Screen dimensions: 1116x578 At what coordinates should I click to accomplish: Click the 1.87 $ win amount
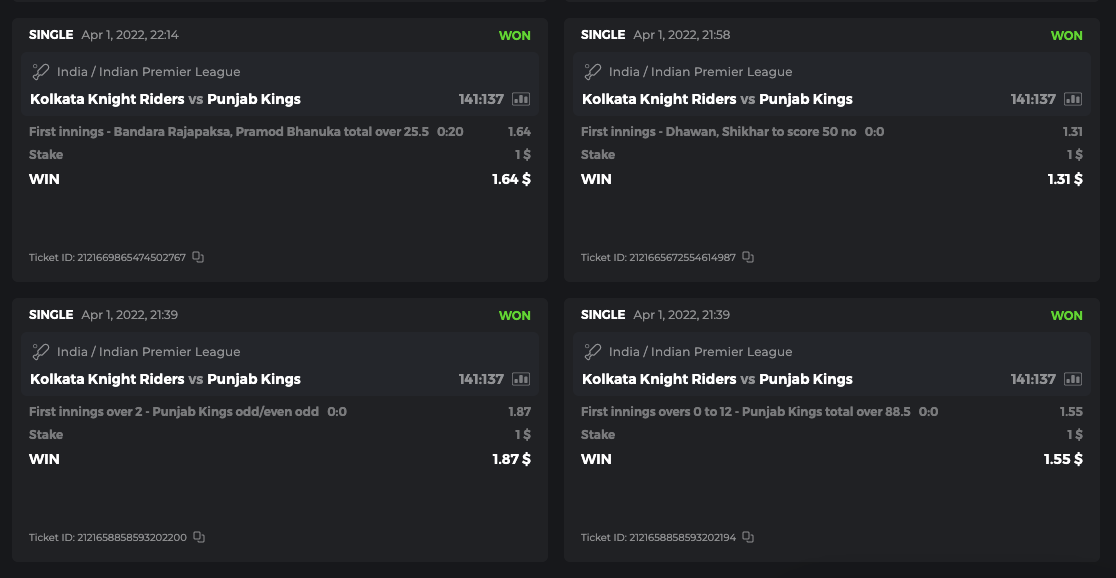click(x=511, y=459)
